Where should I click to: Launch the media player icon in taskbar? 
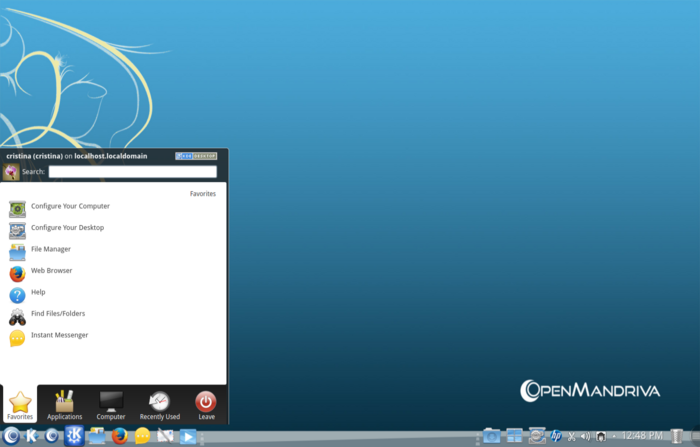[188, 436]
